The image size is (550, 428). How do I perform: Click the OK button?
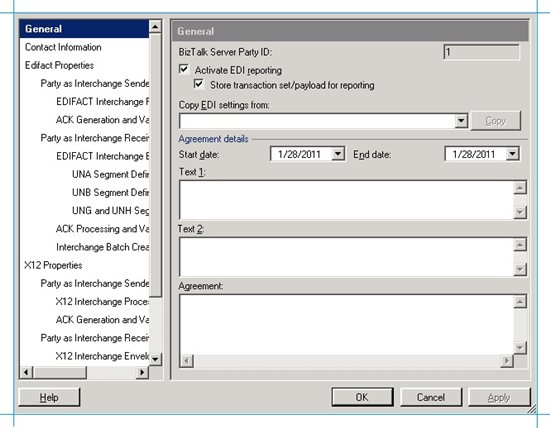tap(362, 397)
